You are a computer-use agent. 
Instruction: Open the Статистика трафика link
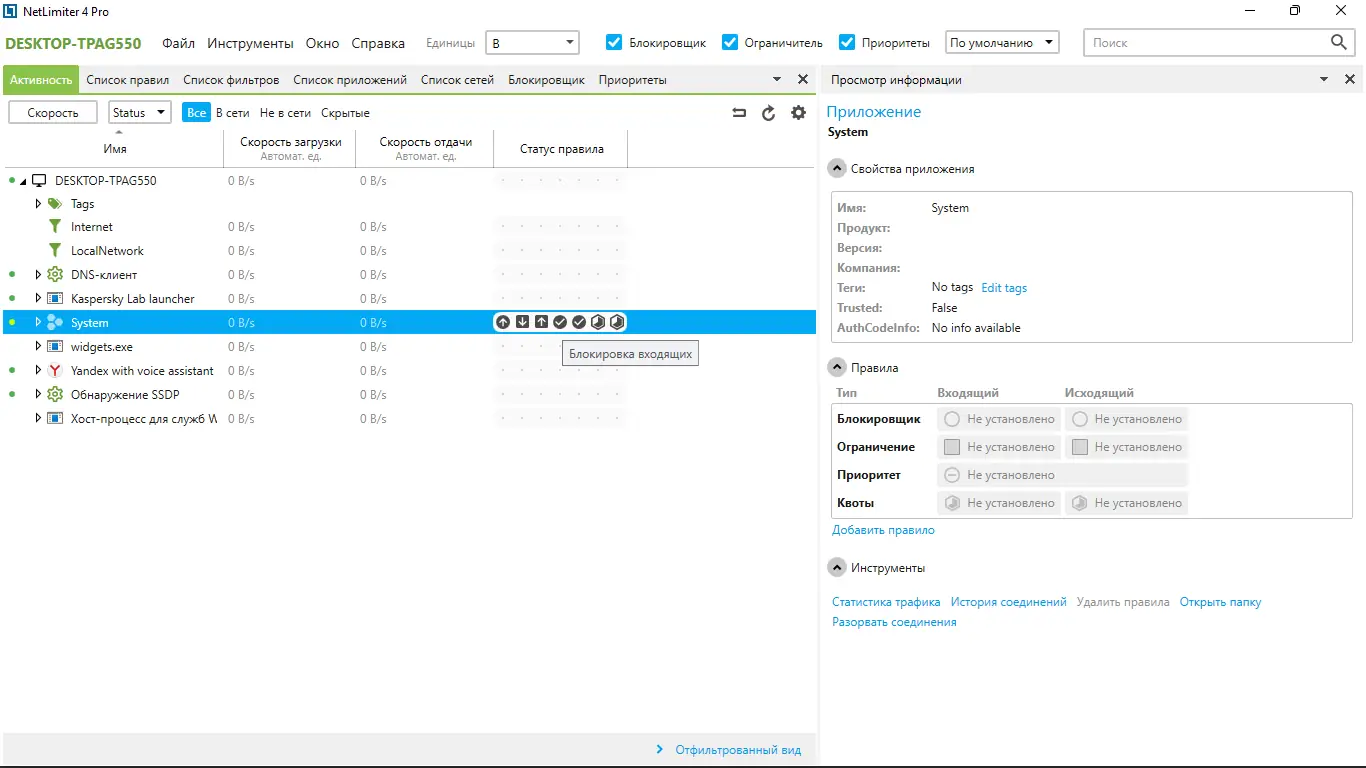pyautogui.click(x=886, y=602)
